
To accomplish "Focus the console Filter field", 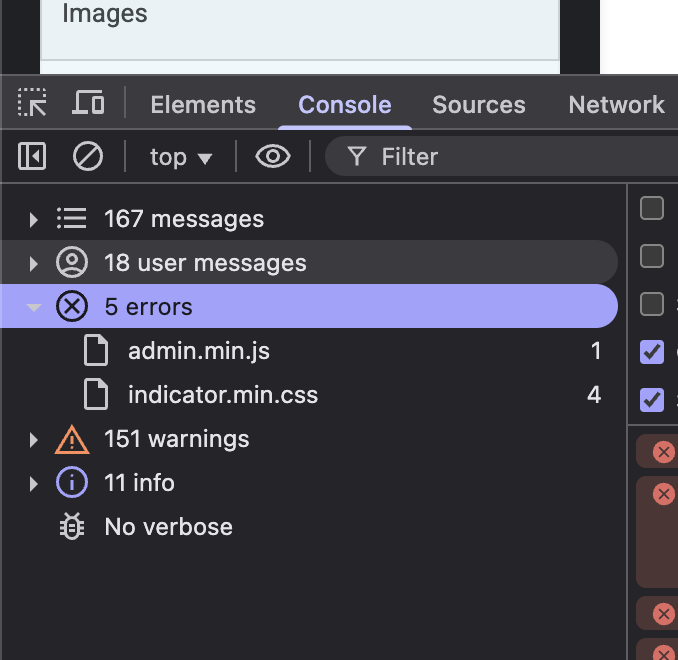I will pos(502,156).
